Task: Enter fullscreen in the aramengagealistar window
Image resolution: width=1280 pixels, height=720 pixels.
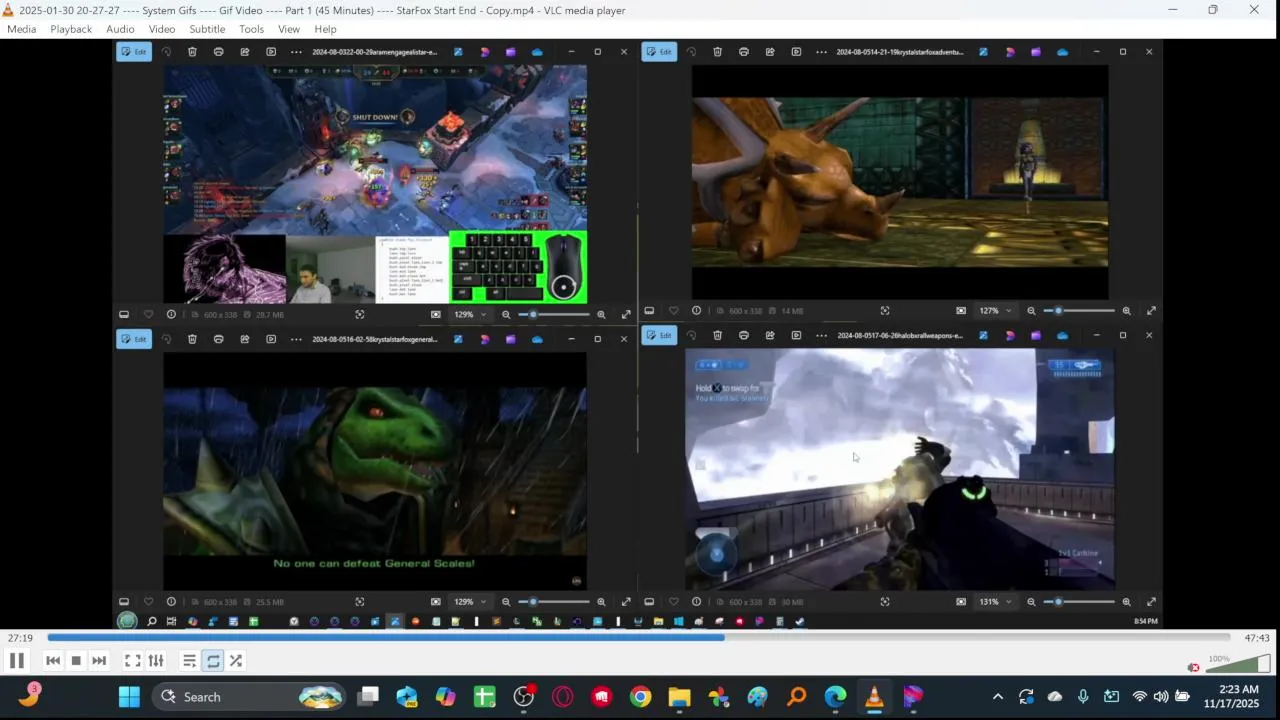Action: pyautogui.click(x=626, y=315)
